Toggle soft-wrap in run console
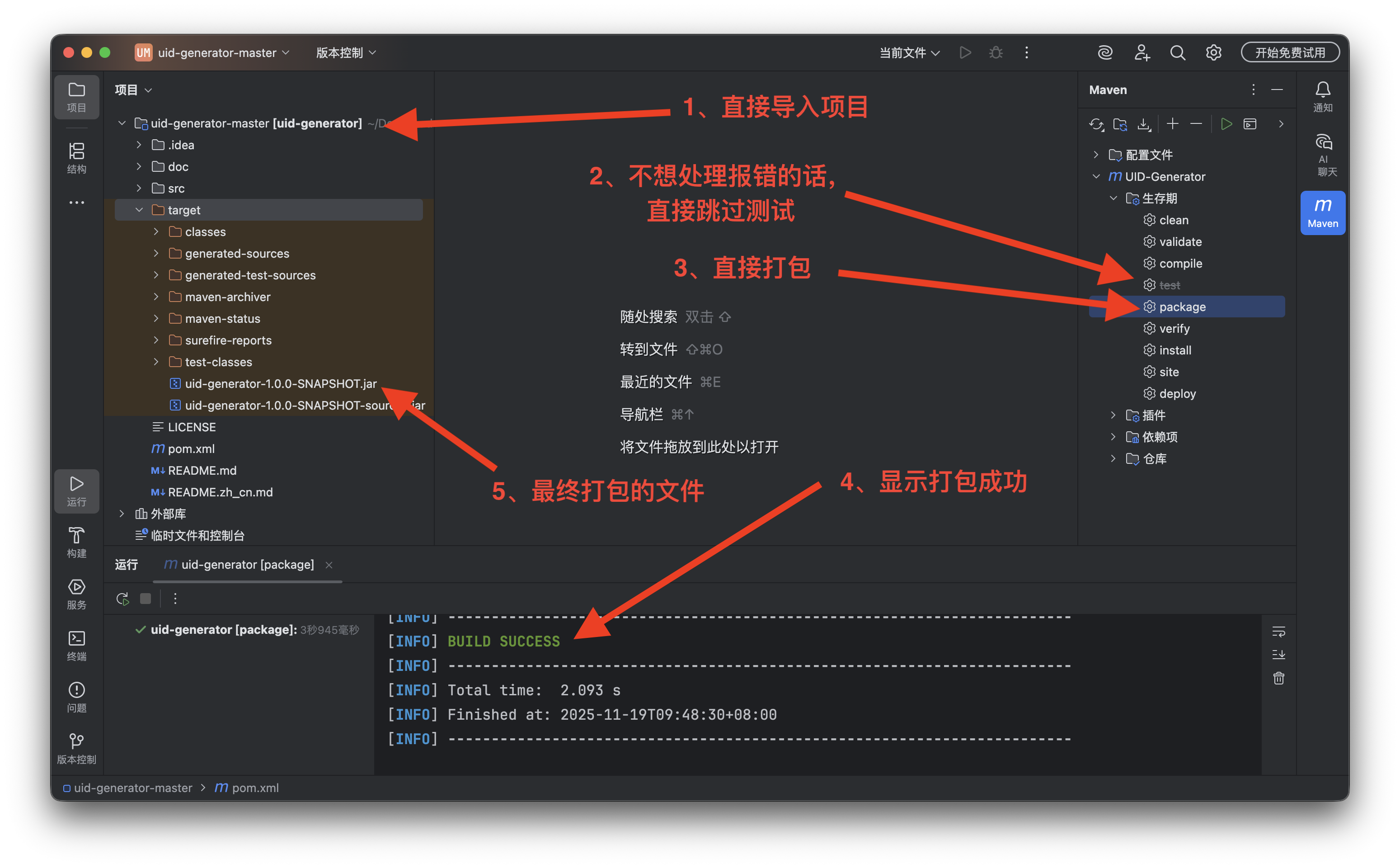The width and height of the screenshot is (1400, 868). [x=1278, y=632]
